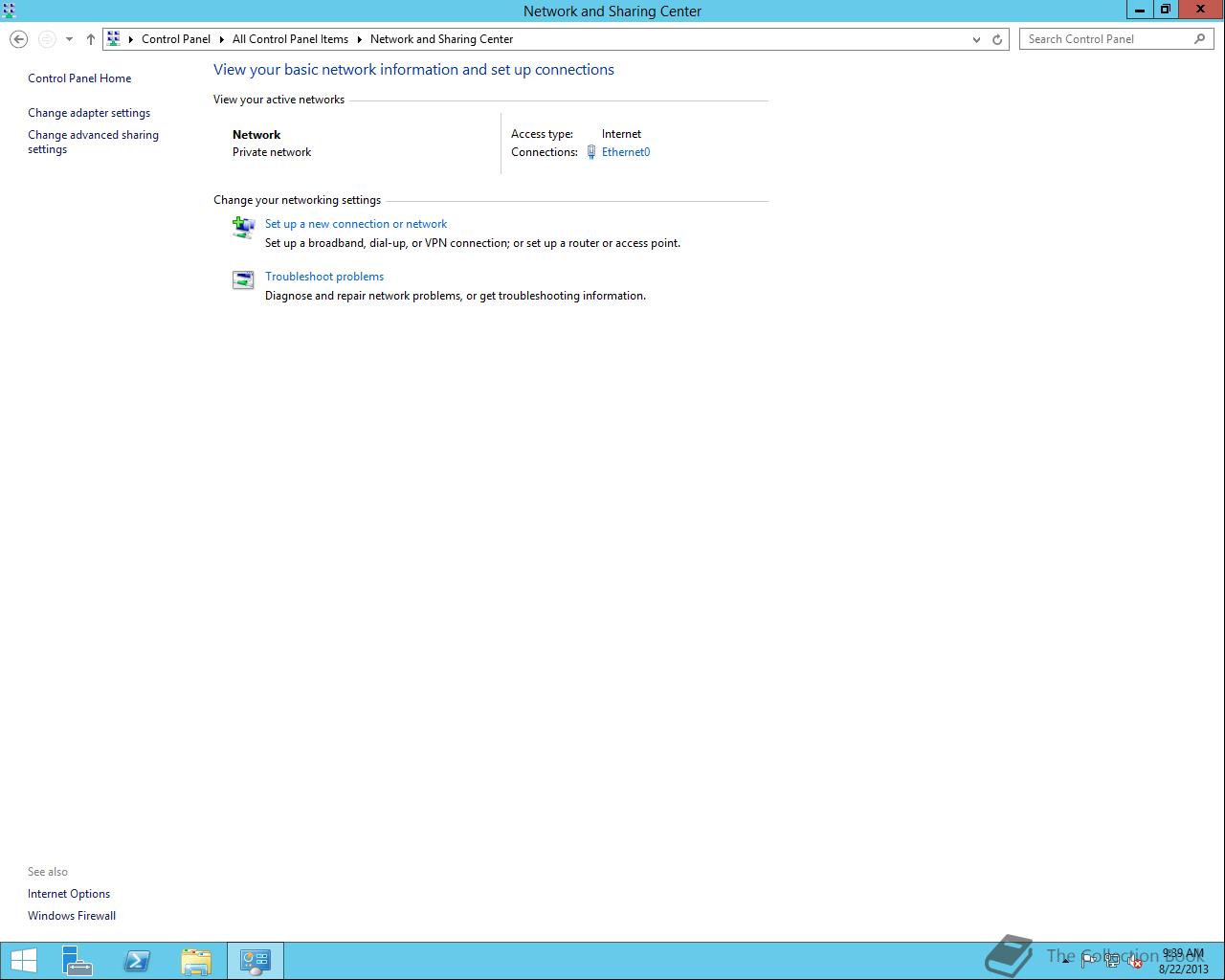Open Windows Firewall under See also
1225x980 pixels.
[72, 916]
